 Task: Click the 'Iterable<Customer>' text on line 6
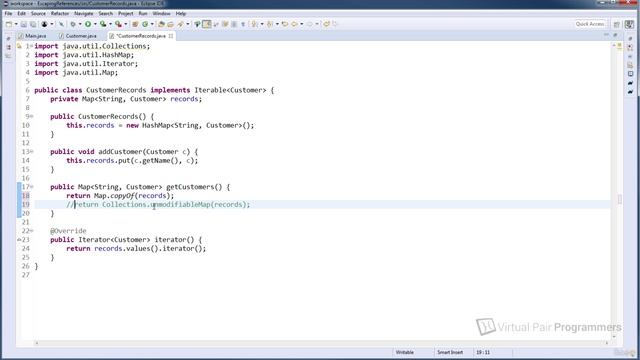coord(230,90)
